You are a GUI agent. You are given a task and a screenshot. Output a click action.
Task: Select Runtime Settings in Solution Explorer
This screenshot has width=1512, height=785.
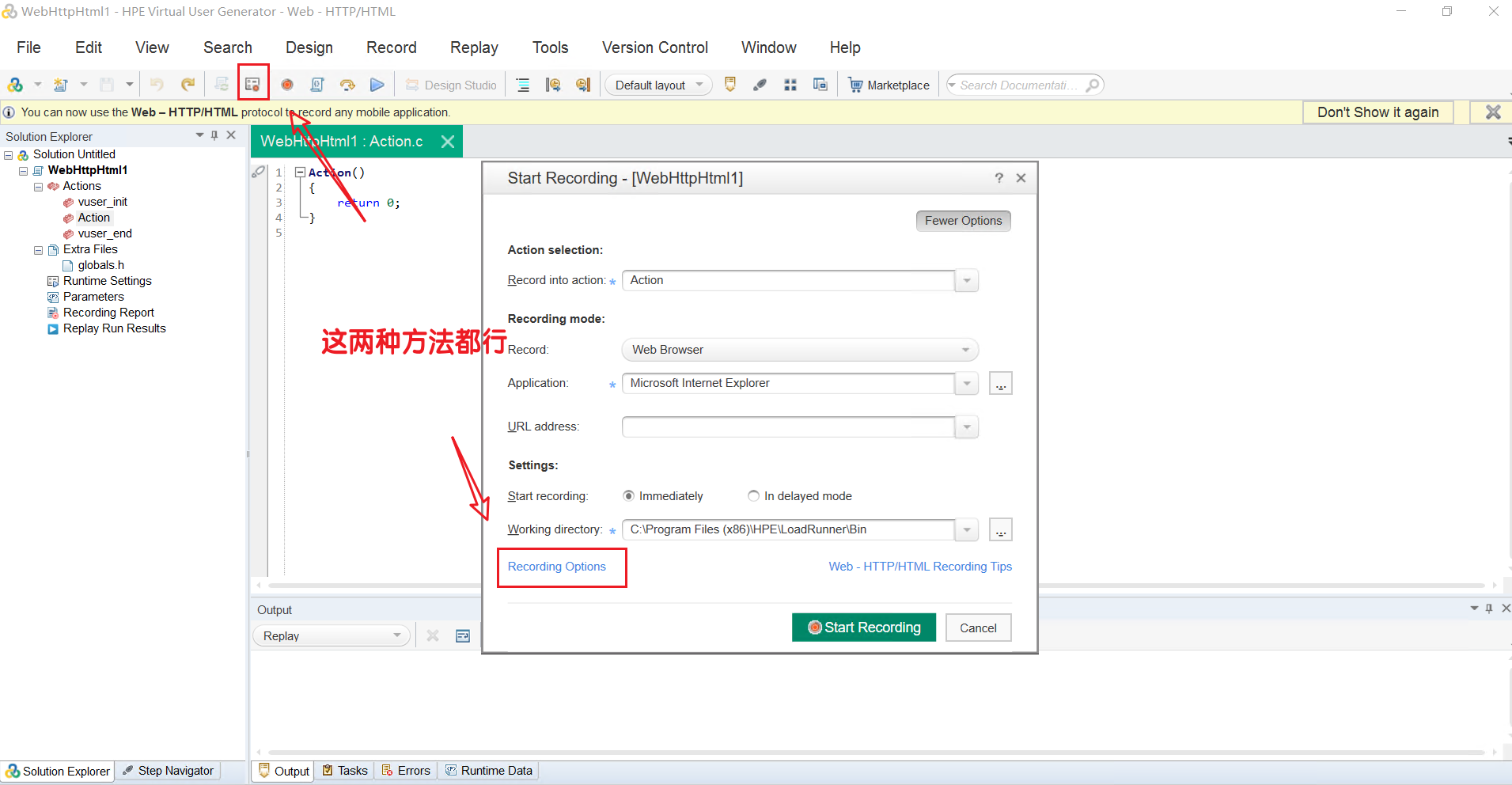point(107,281)
